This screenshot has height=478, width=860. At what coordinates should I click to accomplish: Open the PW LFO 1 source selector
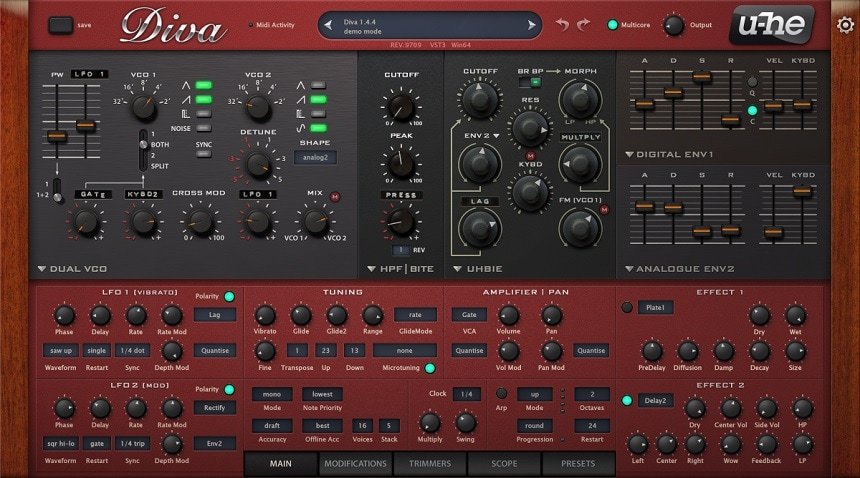(x=88, y=74)
